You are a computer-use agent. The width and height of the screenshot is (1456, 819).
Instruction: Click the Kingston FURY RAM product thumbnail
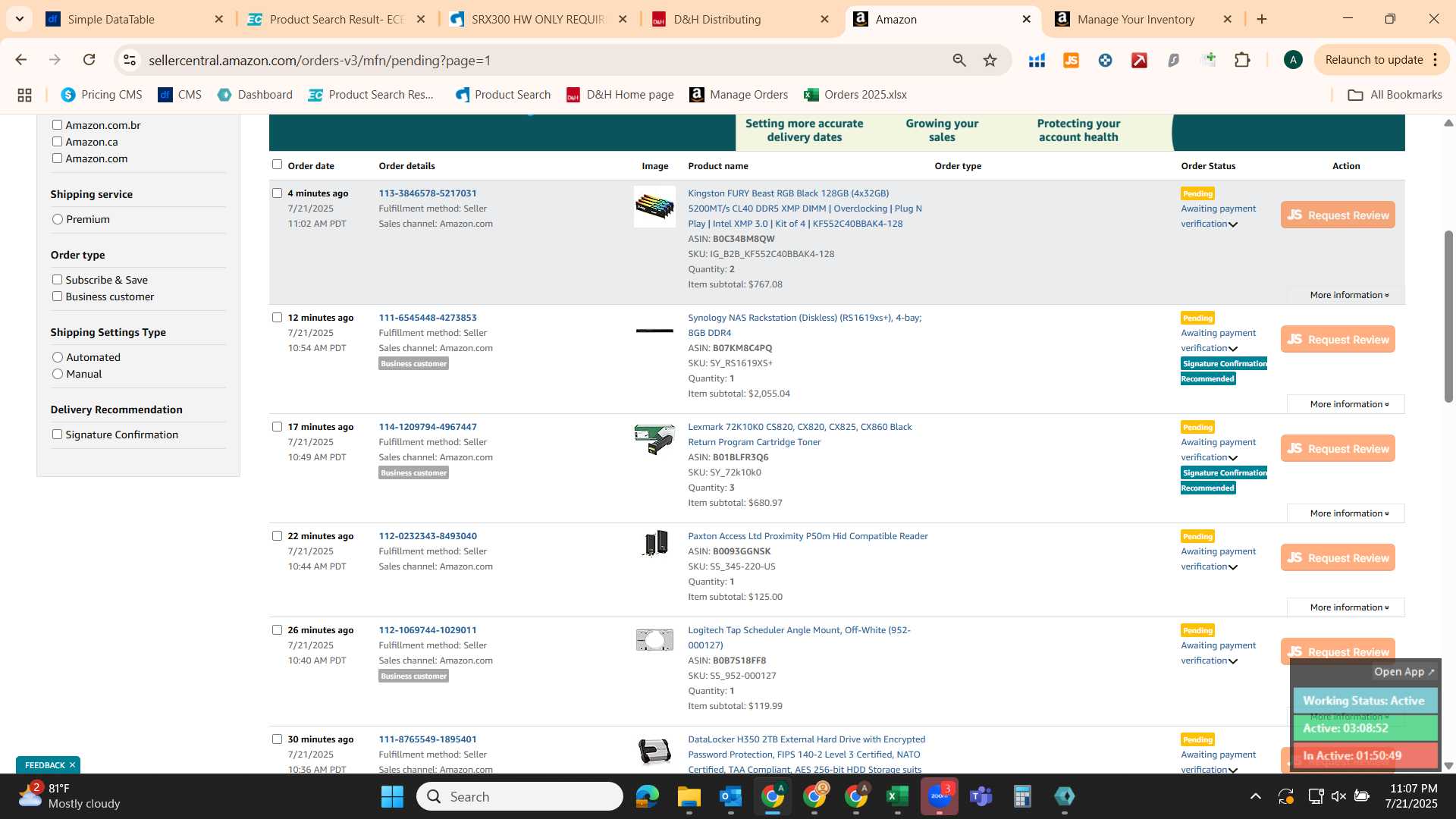[x=654, y=206]
